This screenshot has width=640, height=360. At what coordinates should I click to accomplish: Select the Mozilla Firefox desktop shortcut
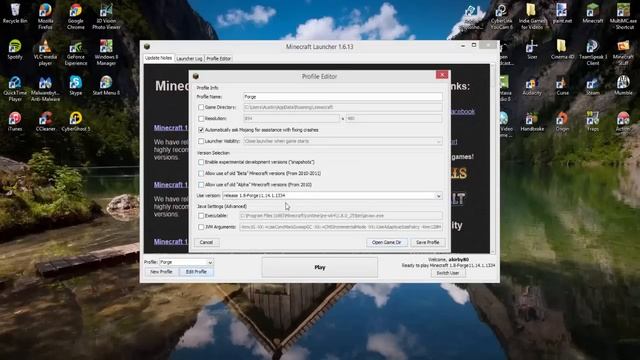[x=45, y=16]
